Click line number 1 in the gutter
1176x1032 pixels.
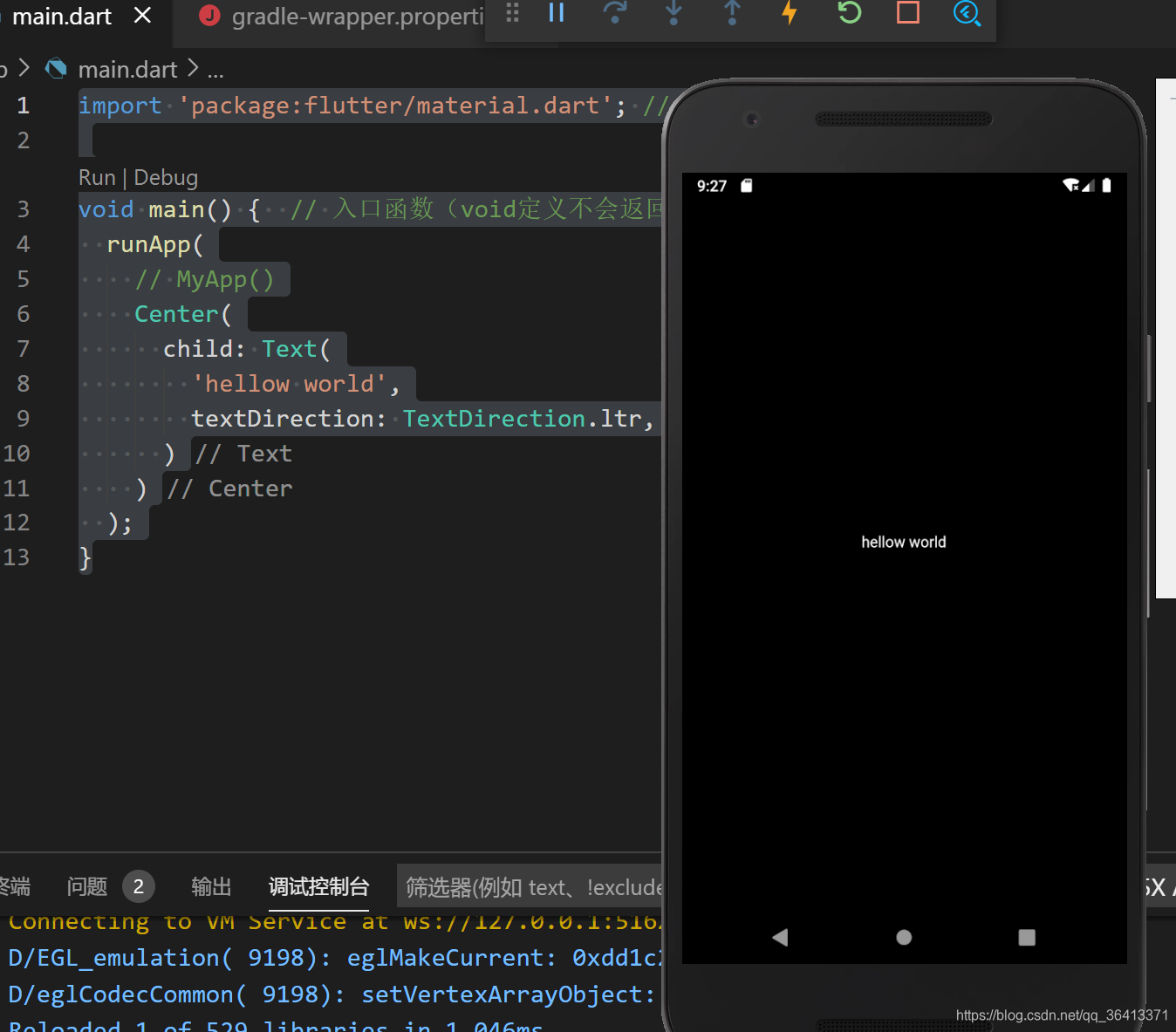tap(24, 106)
